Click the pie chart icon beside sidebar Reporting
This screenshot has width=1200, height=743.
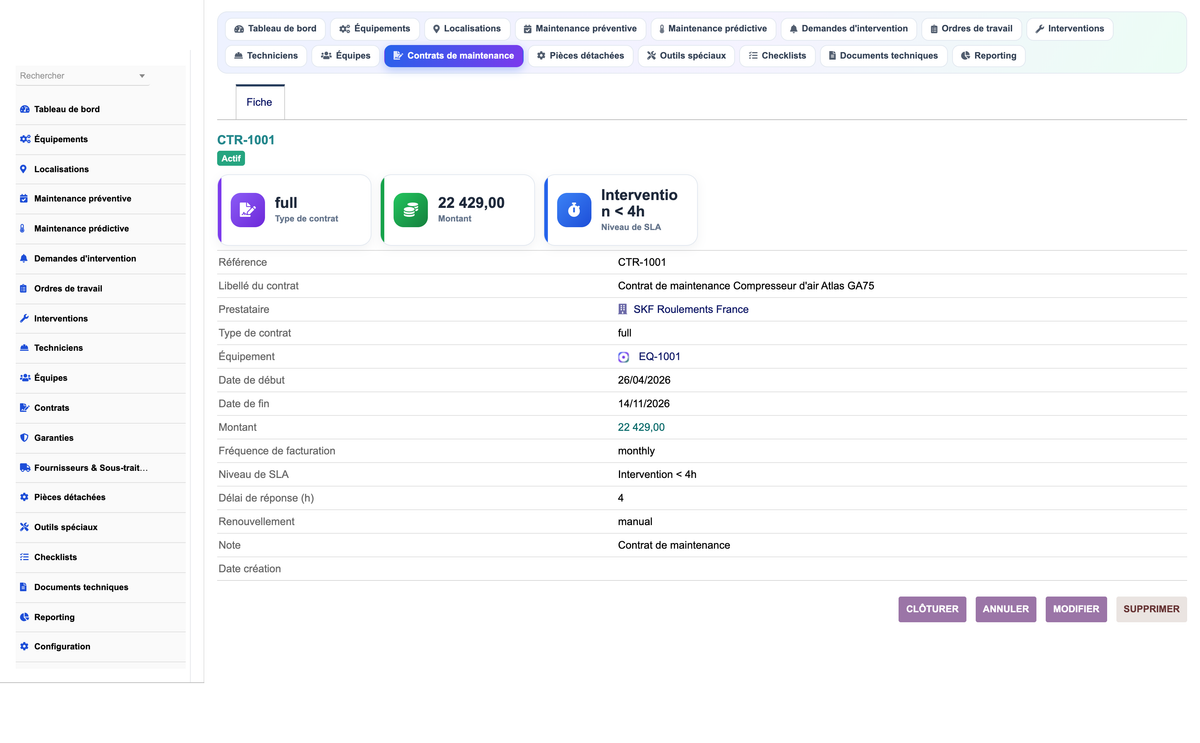(24, 617)
